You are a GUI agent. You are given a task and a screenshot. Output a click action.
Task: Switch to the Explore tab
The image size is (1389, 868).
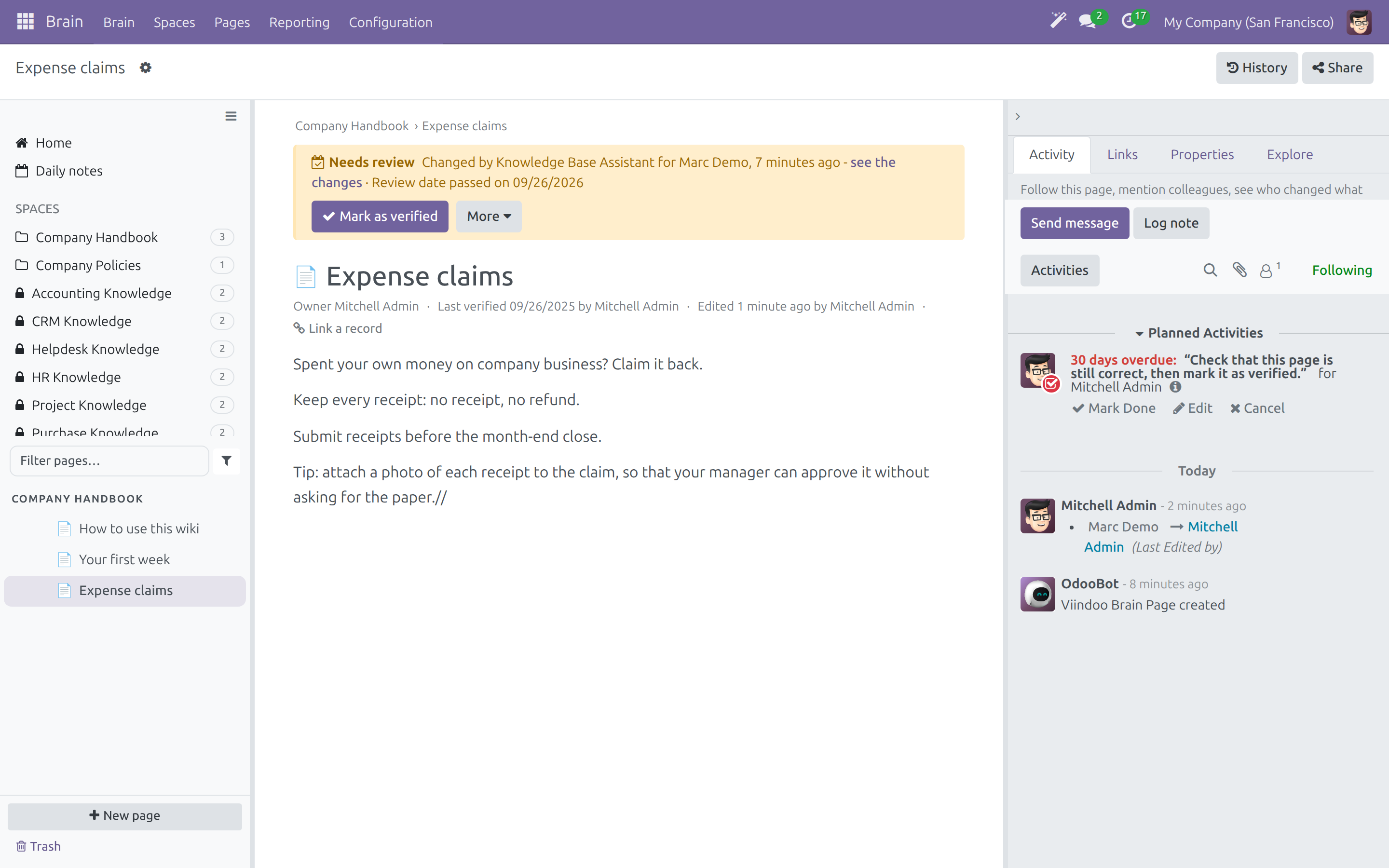1290,154
